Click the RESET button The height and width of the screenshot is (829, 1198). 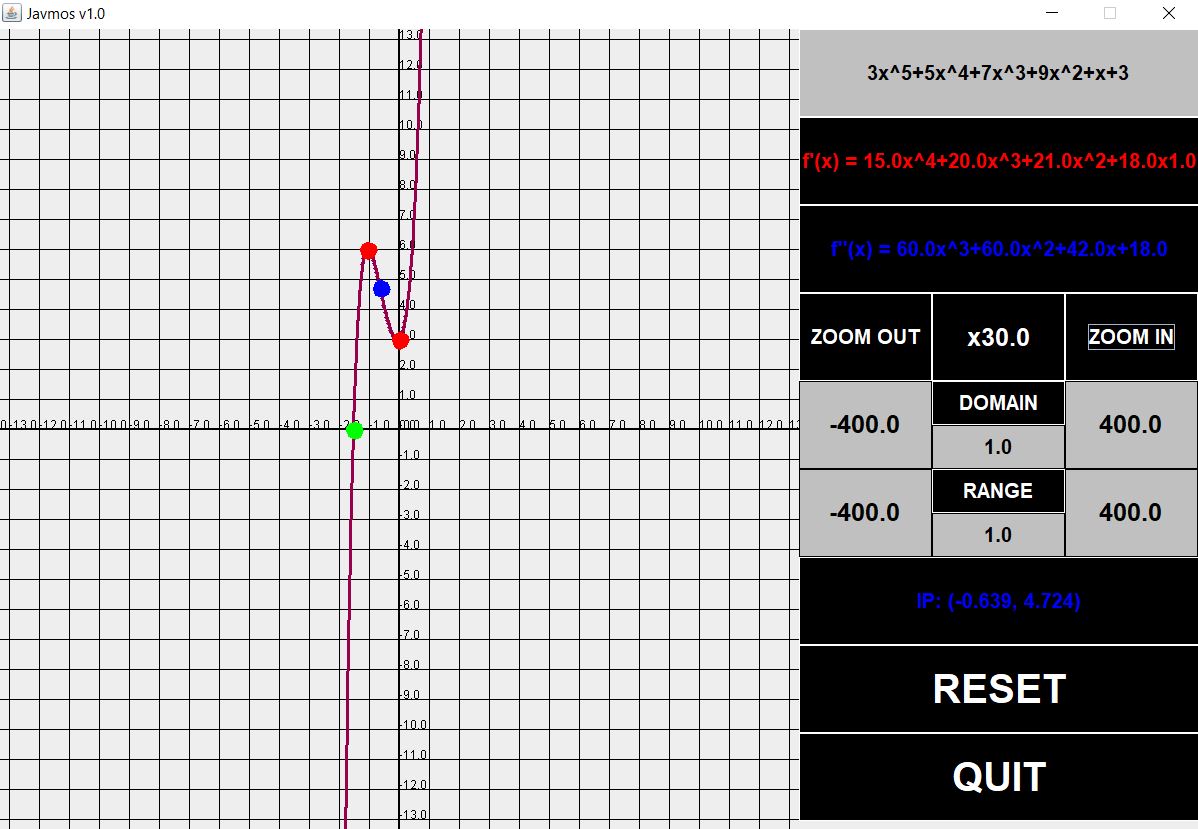coord(999,689)
